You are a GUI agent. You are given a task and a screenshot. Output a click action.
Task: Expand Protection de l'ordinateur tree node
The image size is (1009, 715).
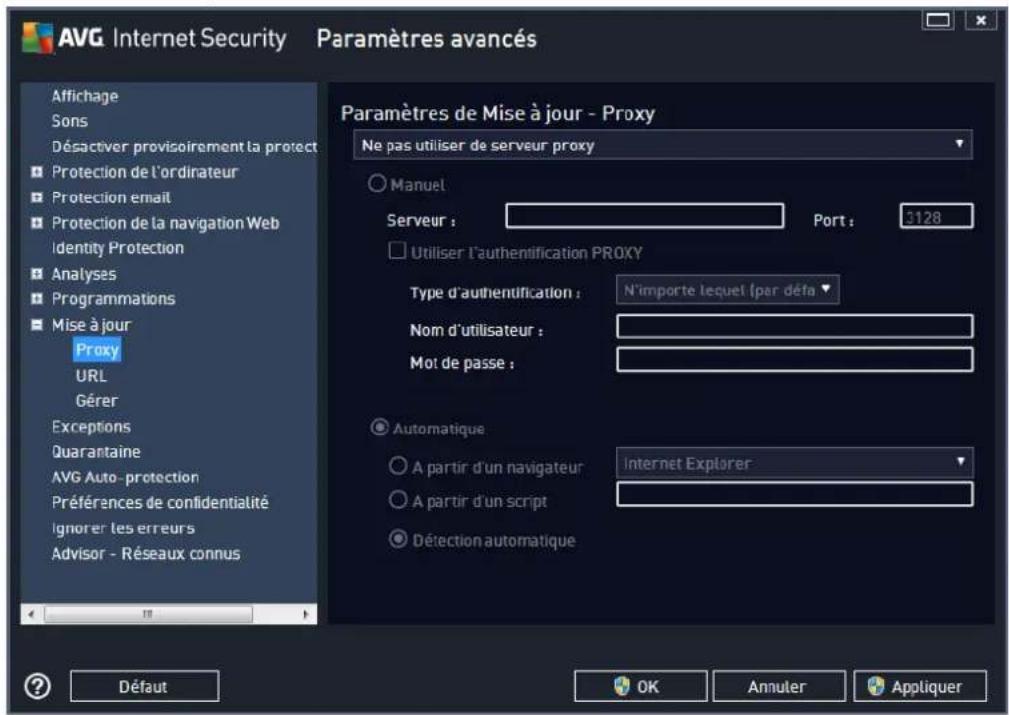click(37, 172)
